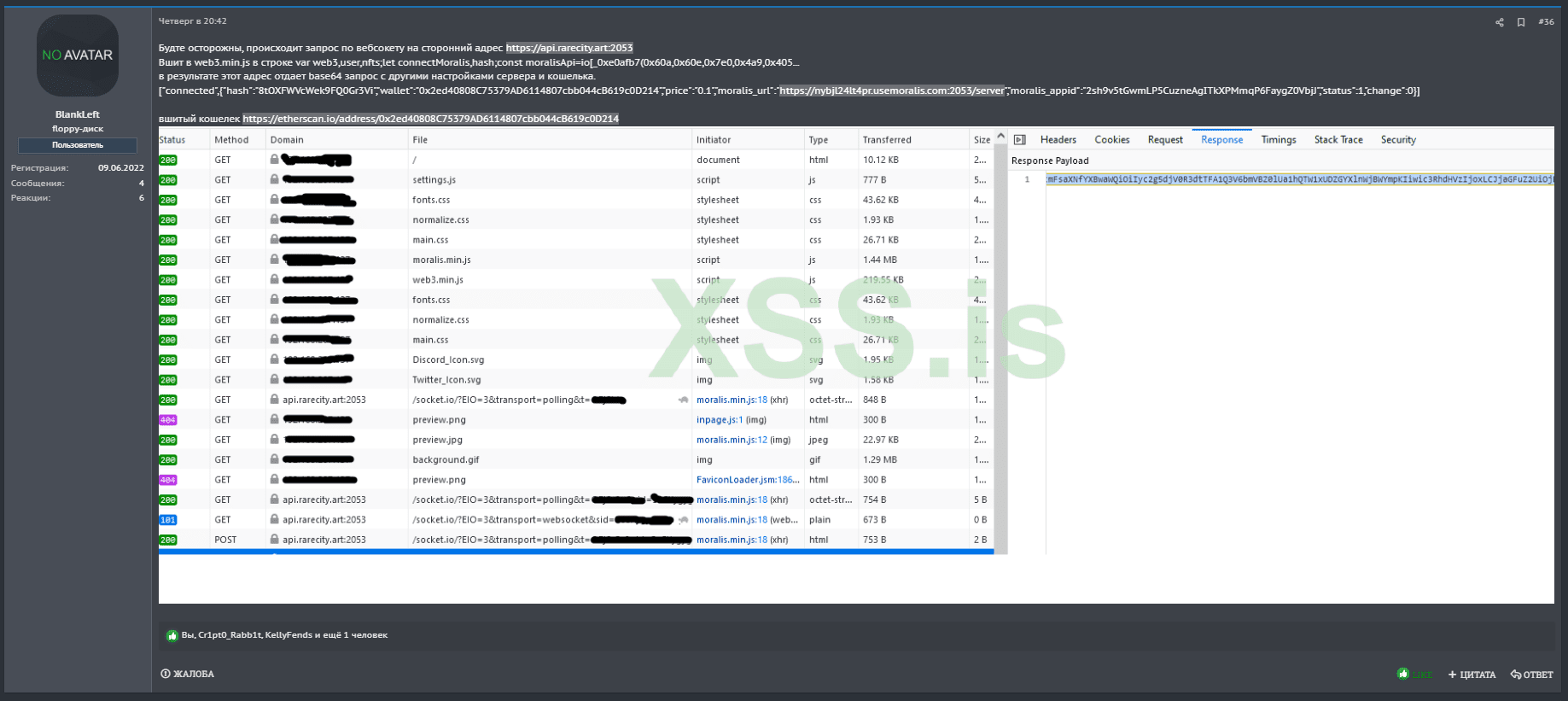Select the settings.js file name

(x=434, y=180)
